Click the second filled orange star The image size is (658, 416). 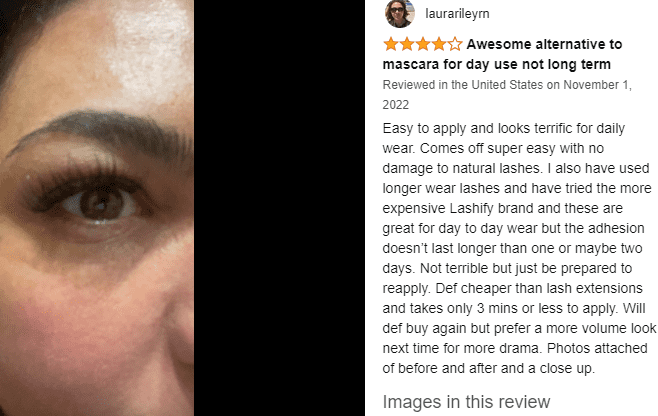point(407,44)
